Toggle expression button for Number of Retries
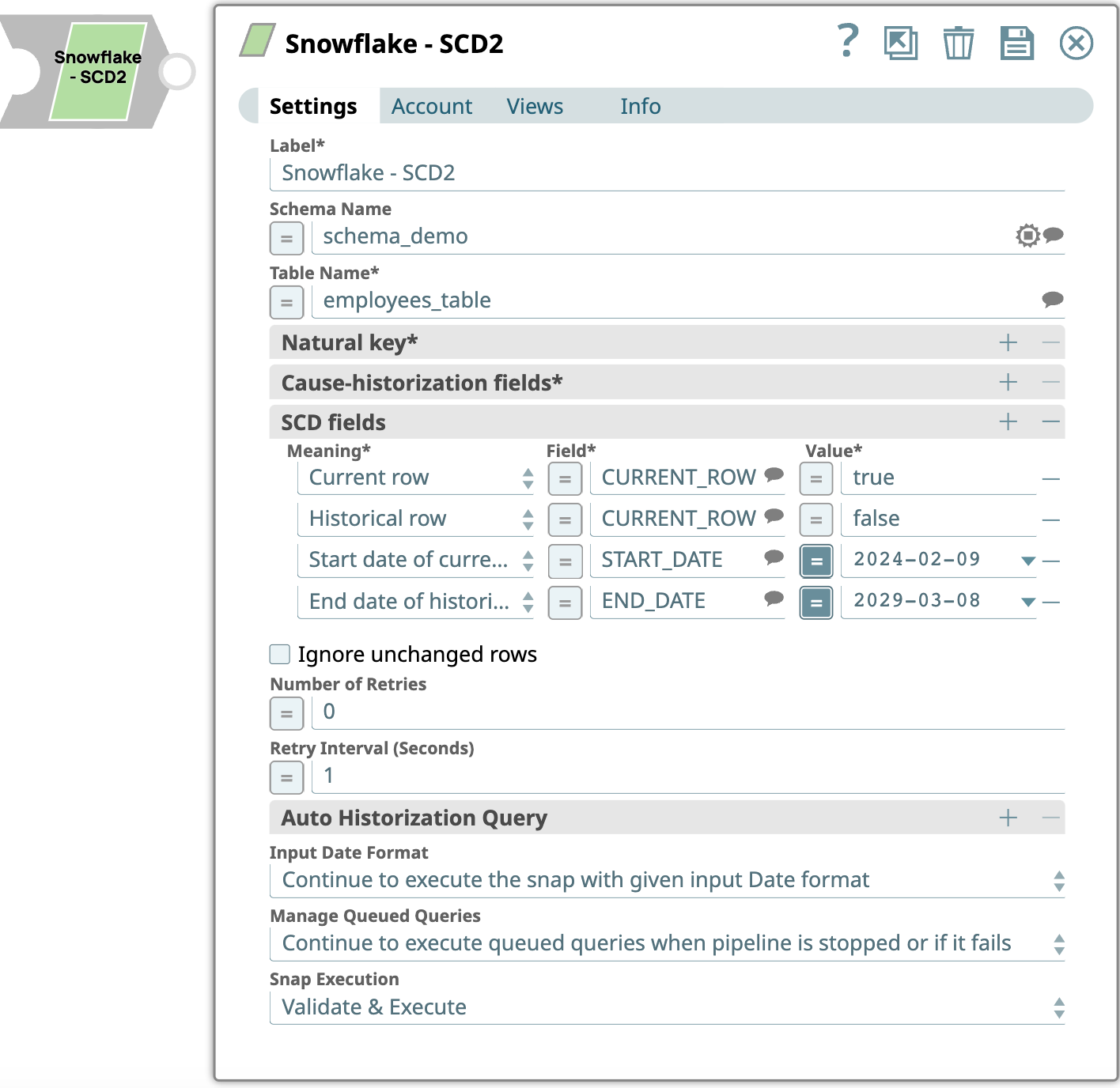The width and height of the screenshot is (1120, 1088). [x=286, y=713]
